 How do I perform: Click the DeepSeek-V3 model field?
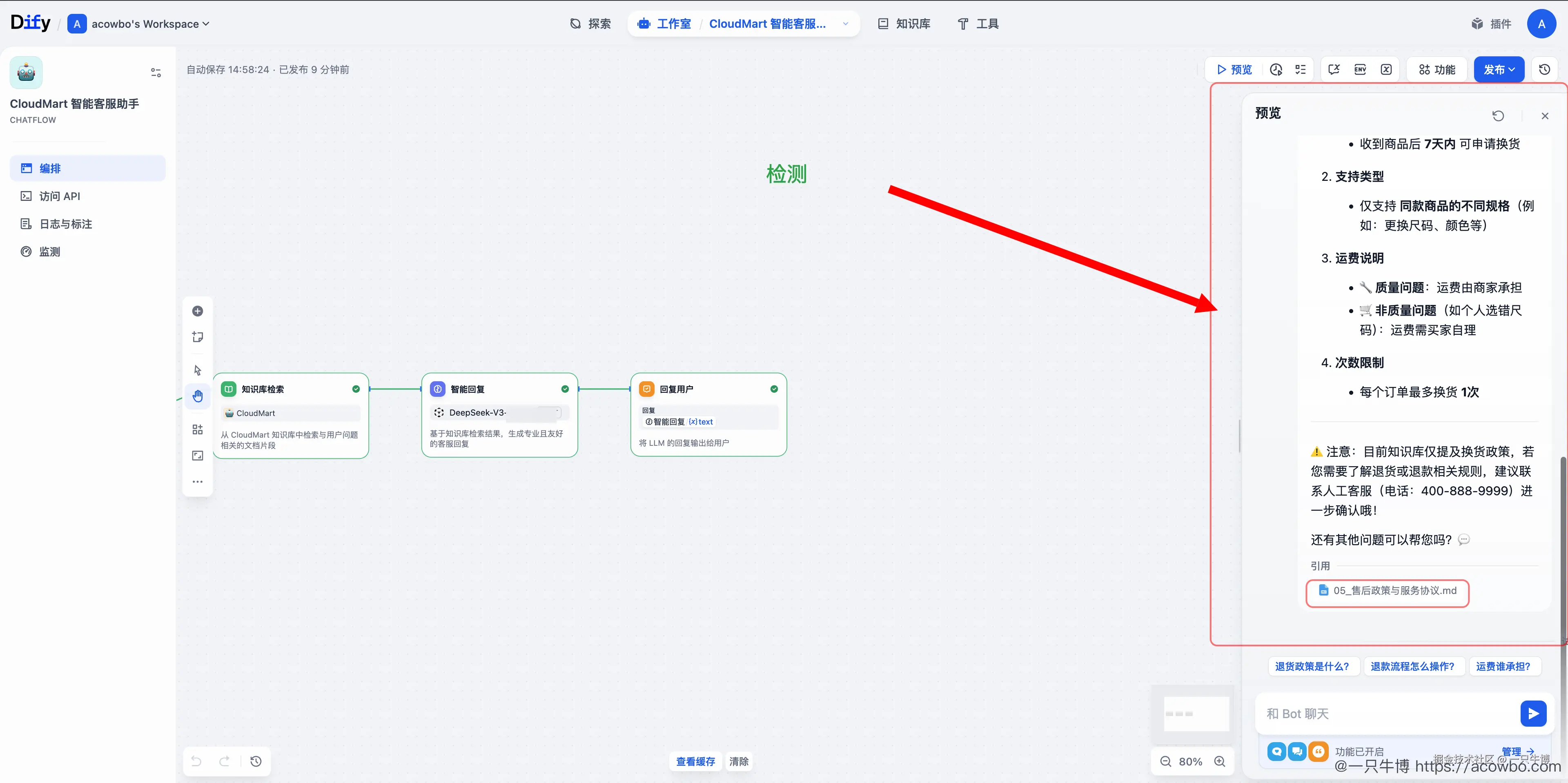(500, 412)
